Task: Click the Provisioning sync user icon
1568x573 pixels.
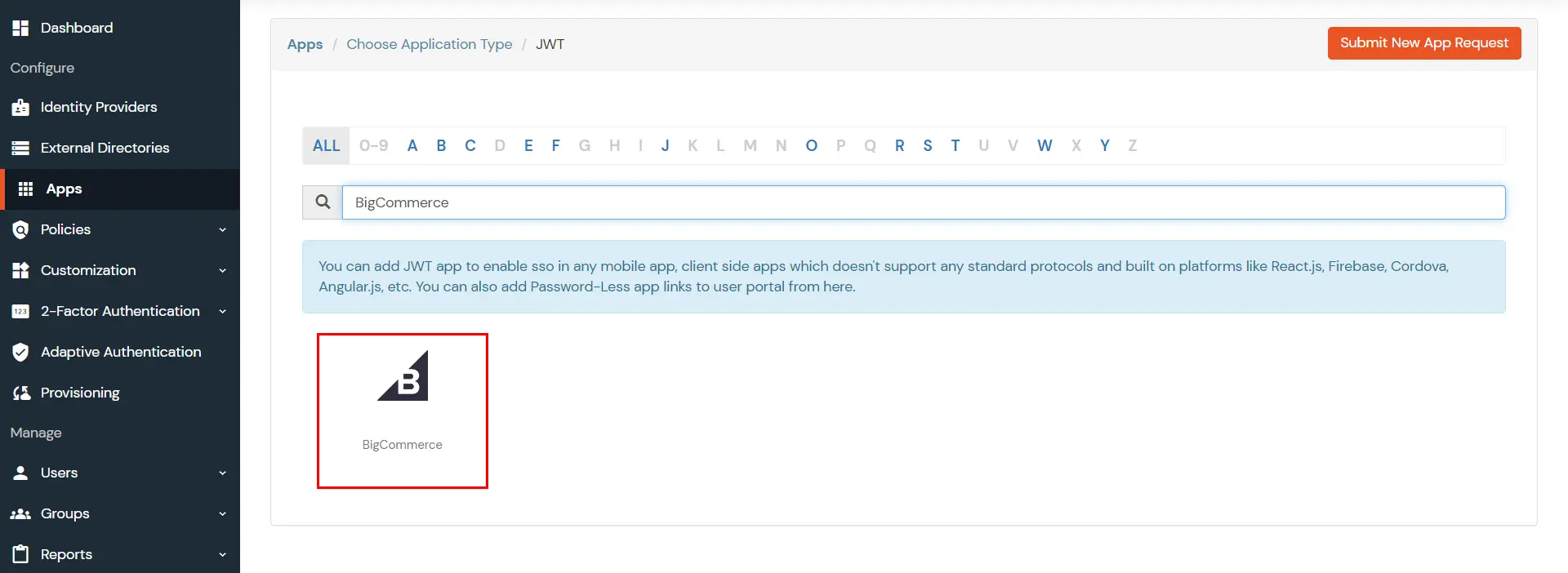Action: [x=20, y=393]
